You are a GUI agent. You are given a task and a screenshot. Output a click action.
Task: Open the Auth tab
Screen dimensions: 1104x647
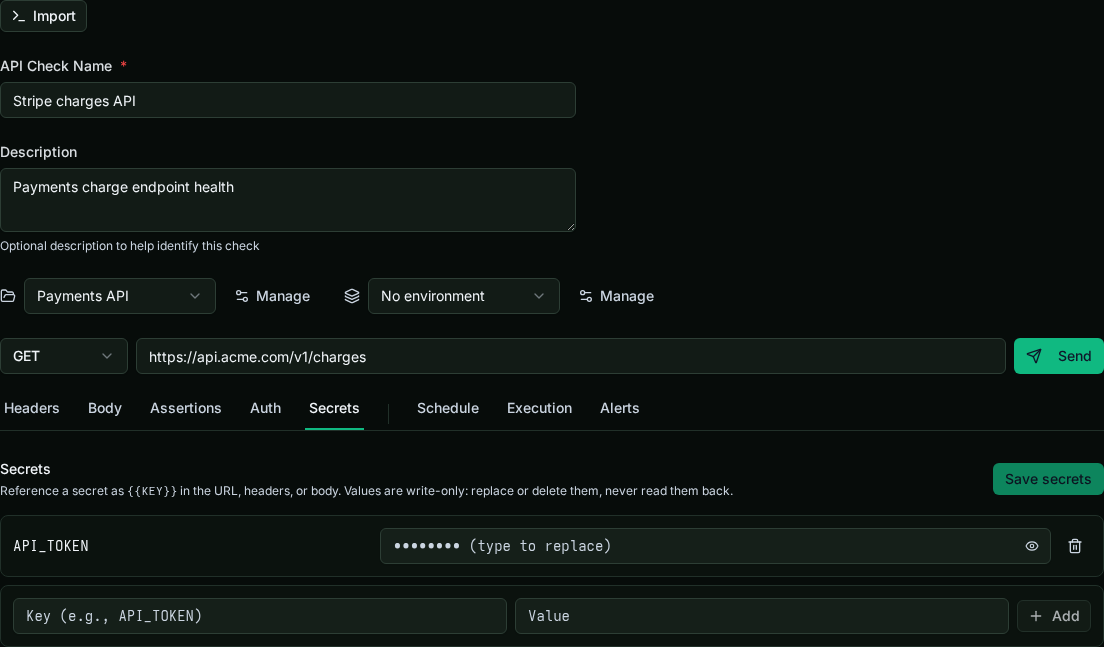pyautogui.click(x=265, y=408)
